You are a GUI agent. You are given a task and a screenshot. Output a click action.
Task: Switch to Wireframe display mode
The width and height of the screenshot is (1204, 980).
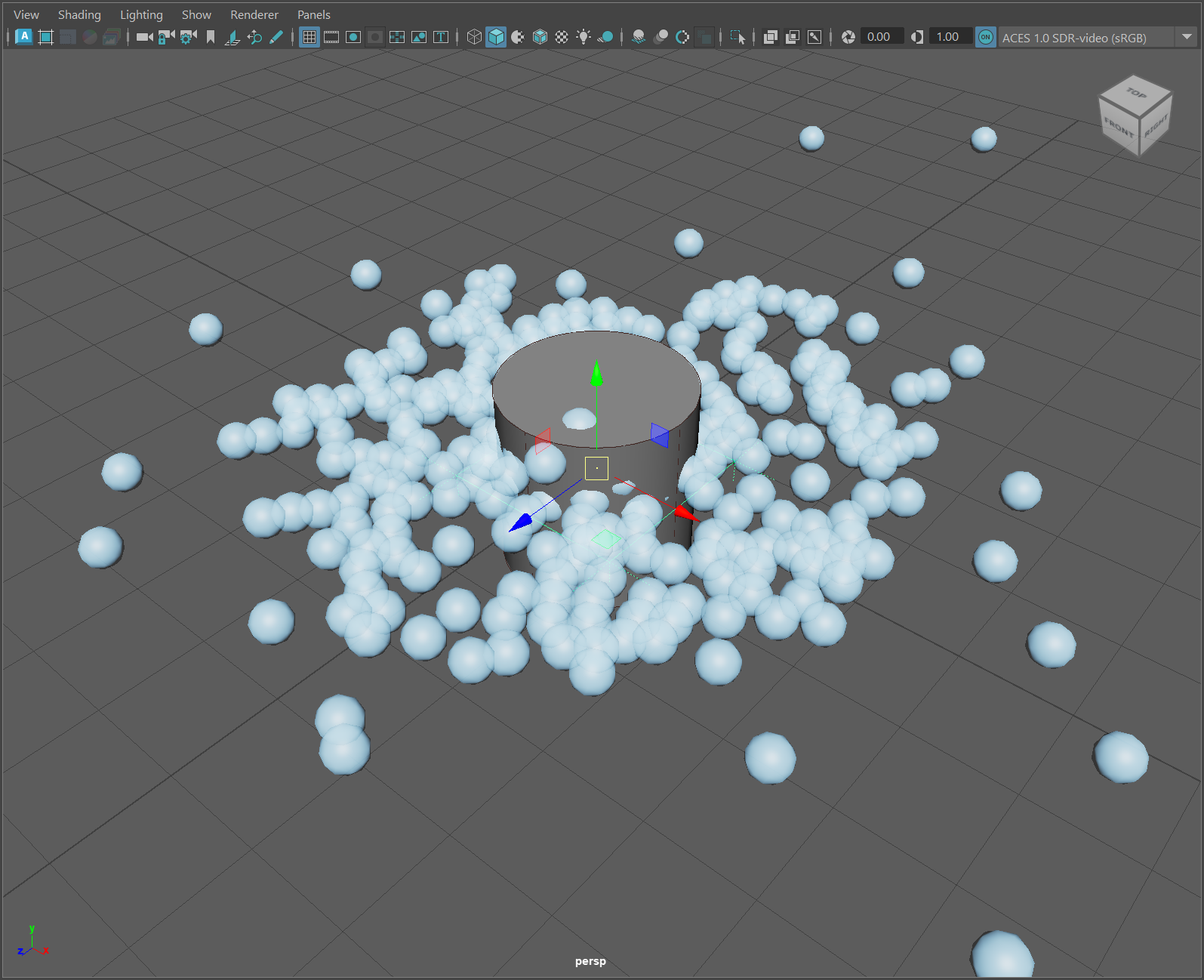pyautogui.click(x=474, y=37)
